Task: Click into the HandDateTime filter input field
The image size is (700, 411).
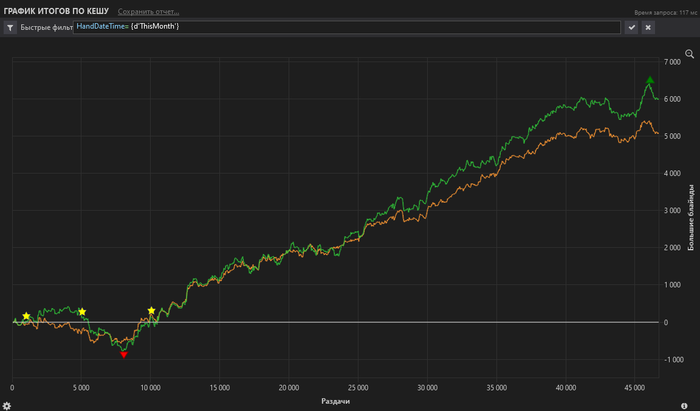Action: (347, 27)
